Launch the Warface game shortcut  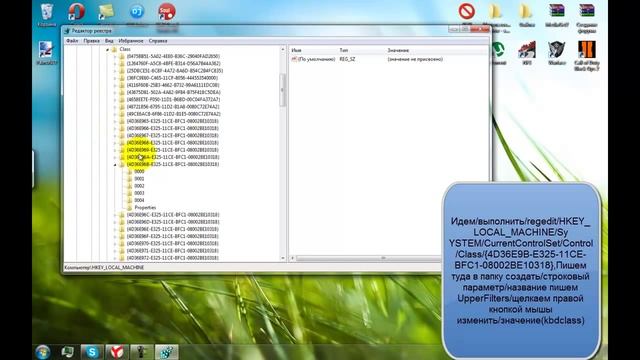556,50
